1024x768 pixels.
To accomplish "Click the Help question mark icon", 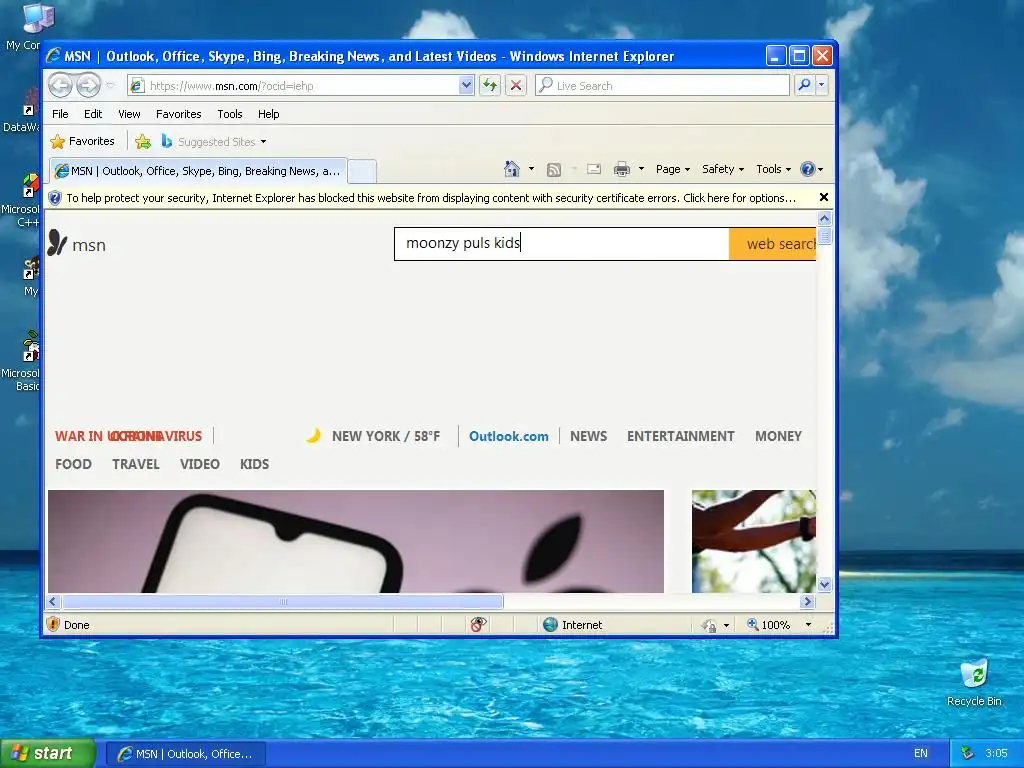I will click(808, 169).
